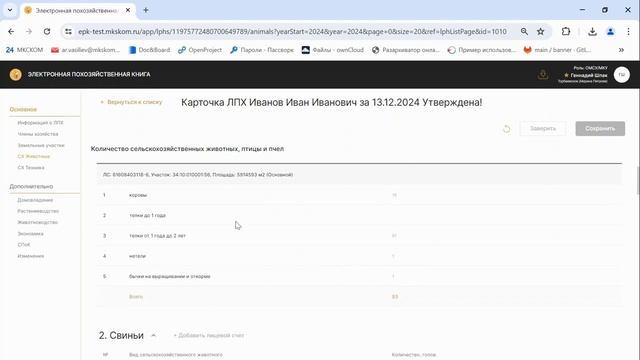Open Домовладение in sidebar

point(35,200)
